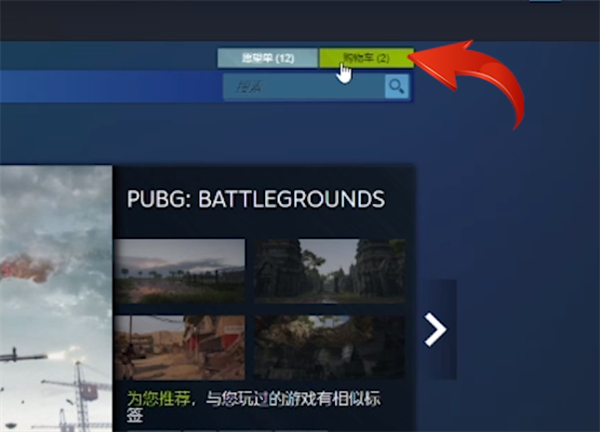
Task: Open the large PUBG featured banner image
Action: tap(56, 298)
